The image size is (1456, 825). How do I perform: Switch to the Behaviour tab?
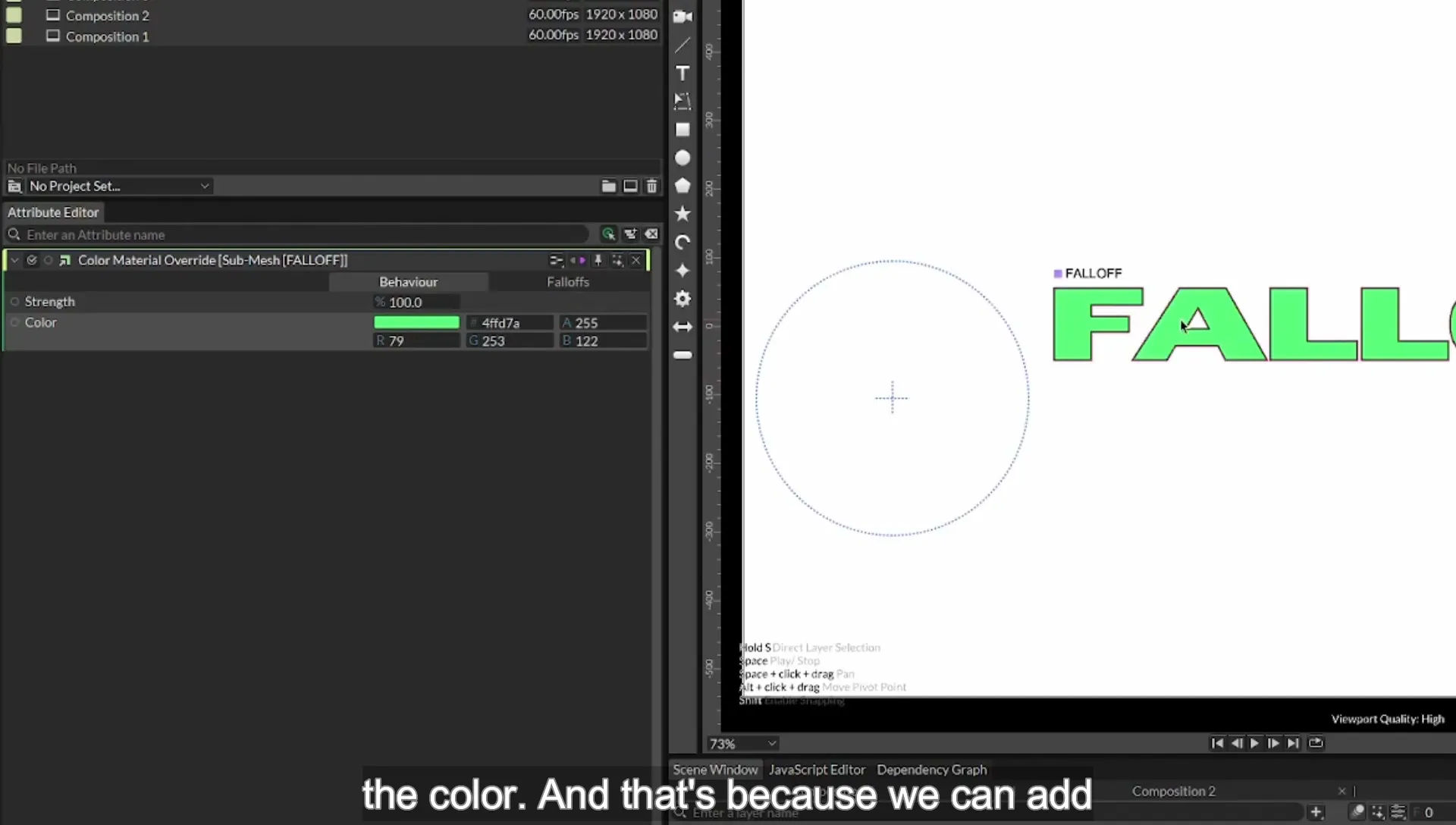click(x=408, y=282)
